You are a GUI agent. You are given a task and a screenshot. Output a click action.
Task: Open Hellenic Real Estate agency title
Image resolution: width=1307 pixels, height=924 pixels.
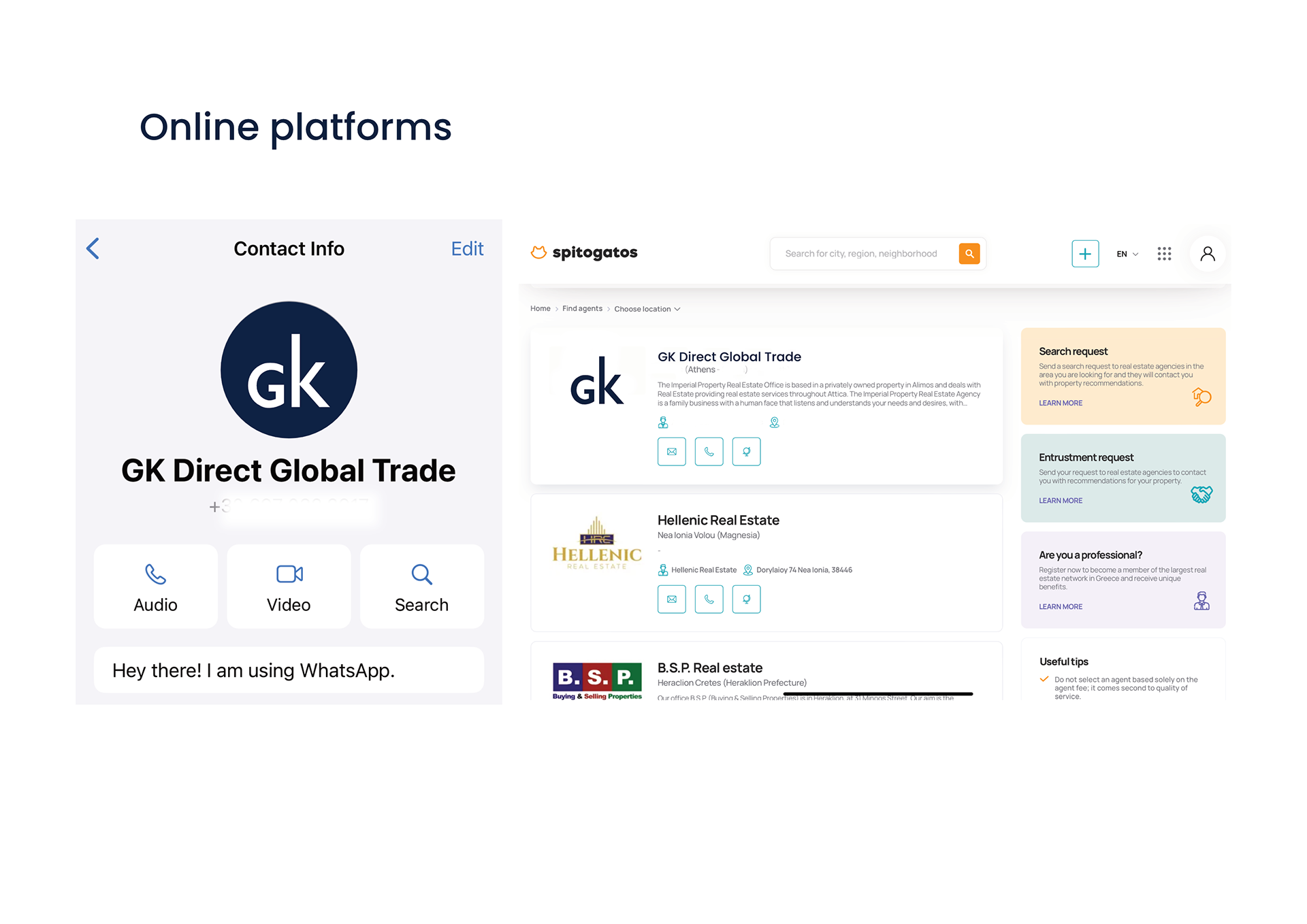(718, 520)
